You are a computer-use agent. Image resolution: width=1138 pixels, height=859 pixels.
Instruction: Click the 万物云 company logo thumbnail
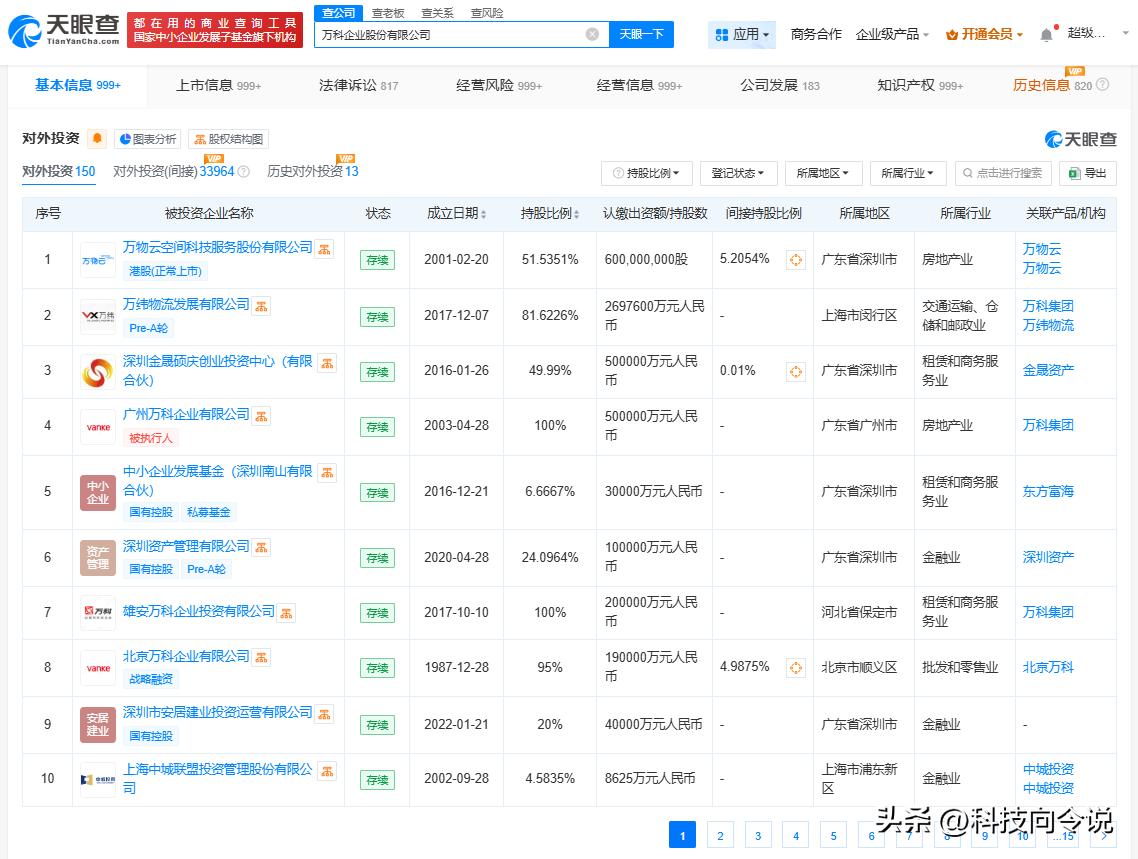(98, 260)
